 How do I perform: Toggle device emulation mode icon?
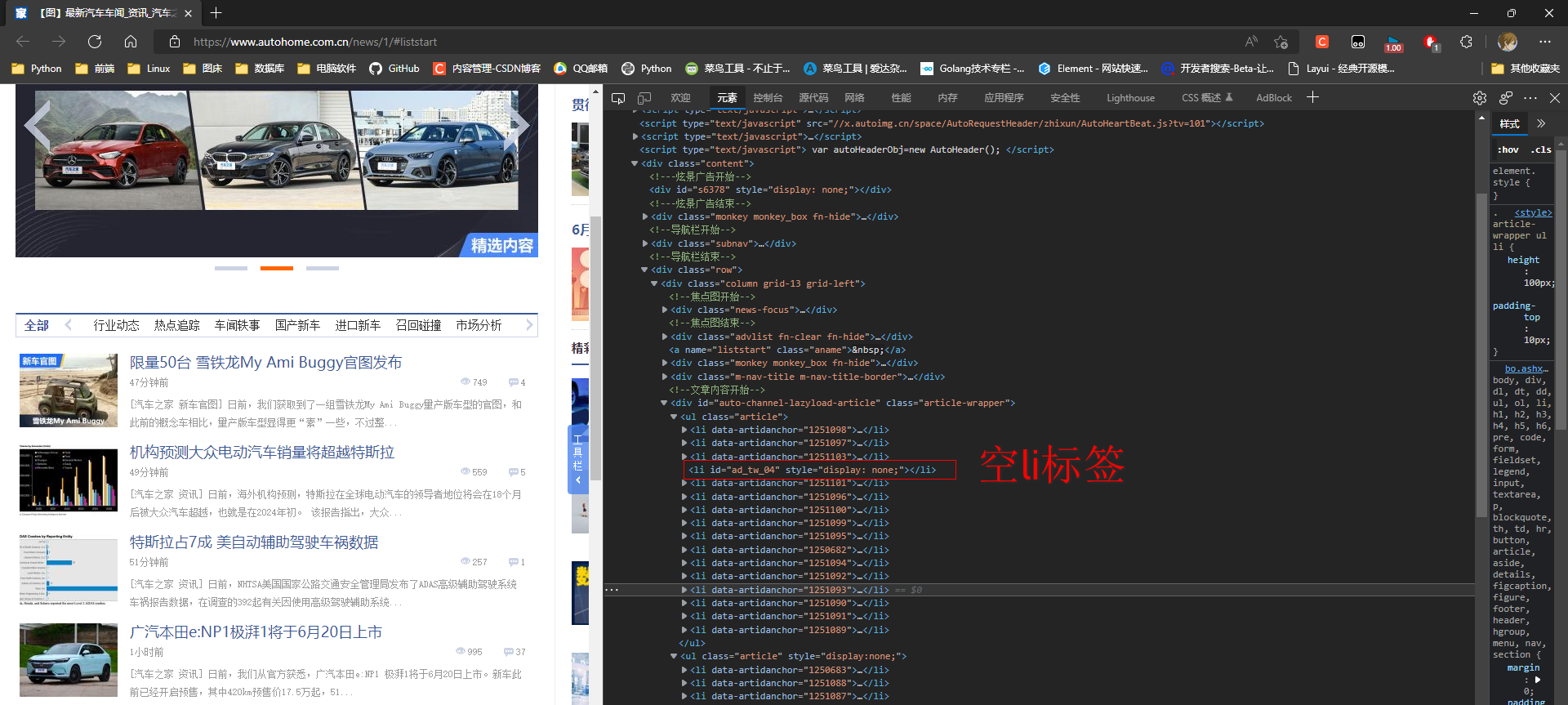644,98
